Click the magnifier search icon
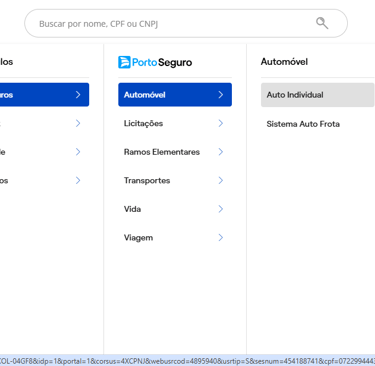This screenshot has width=375, height=366. click(x=322, y=23)
